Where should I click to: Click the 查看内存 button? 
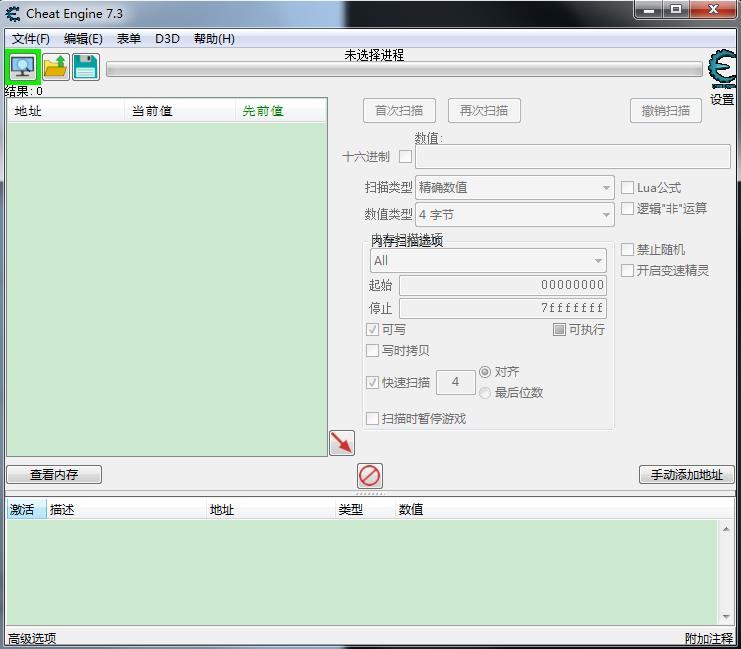click(54, 475)
